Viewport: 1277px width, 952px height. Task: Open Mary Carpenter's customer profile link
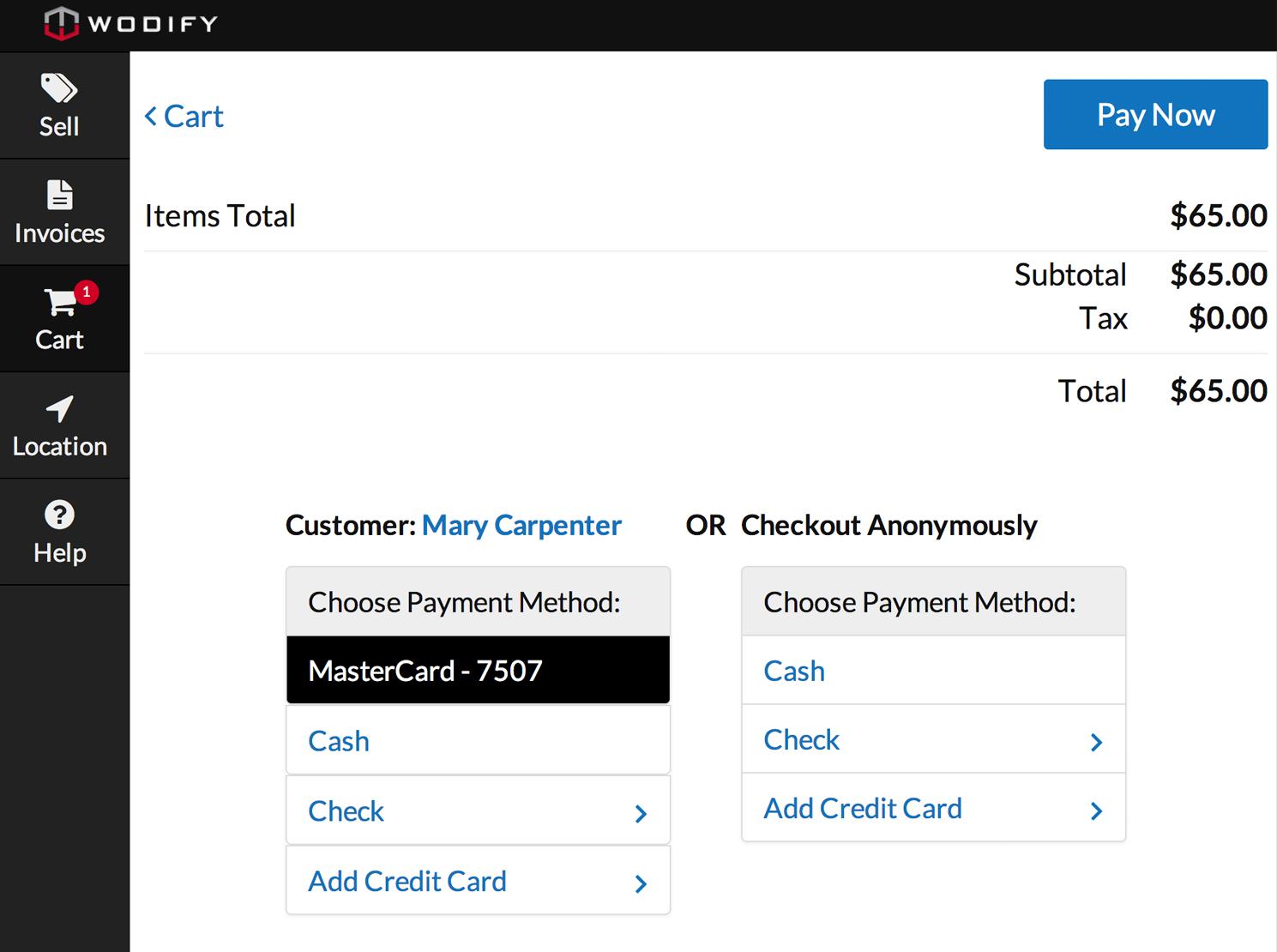(521, 525)
